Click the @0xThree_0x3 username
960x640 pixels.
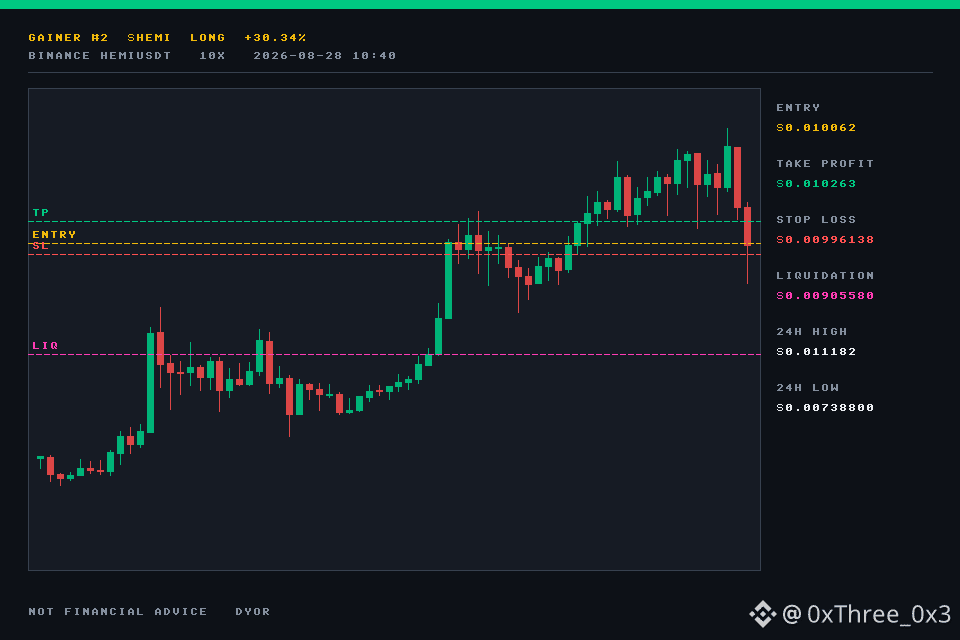(866, 614)
